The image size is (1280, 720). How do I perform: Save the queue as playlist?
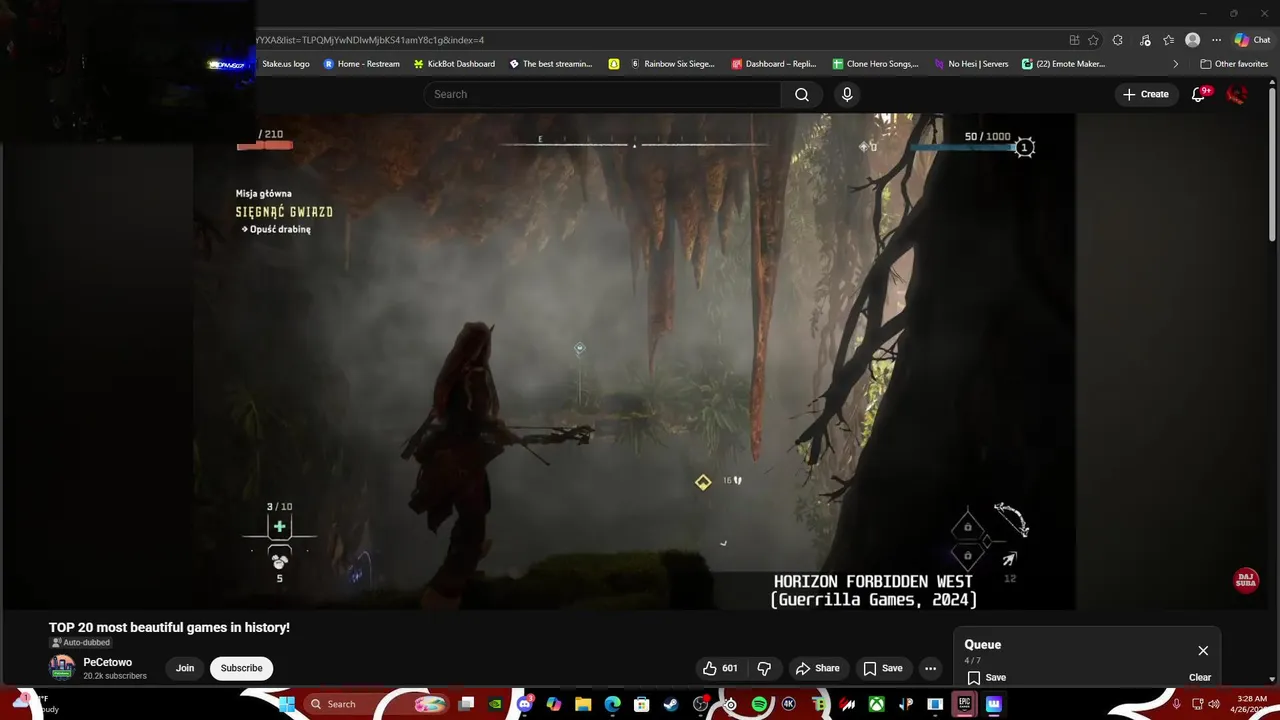pyautogui.click(x=986, y=677)
